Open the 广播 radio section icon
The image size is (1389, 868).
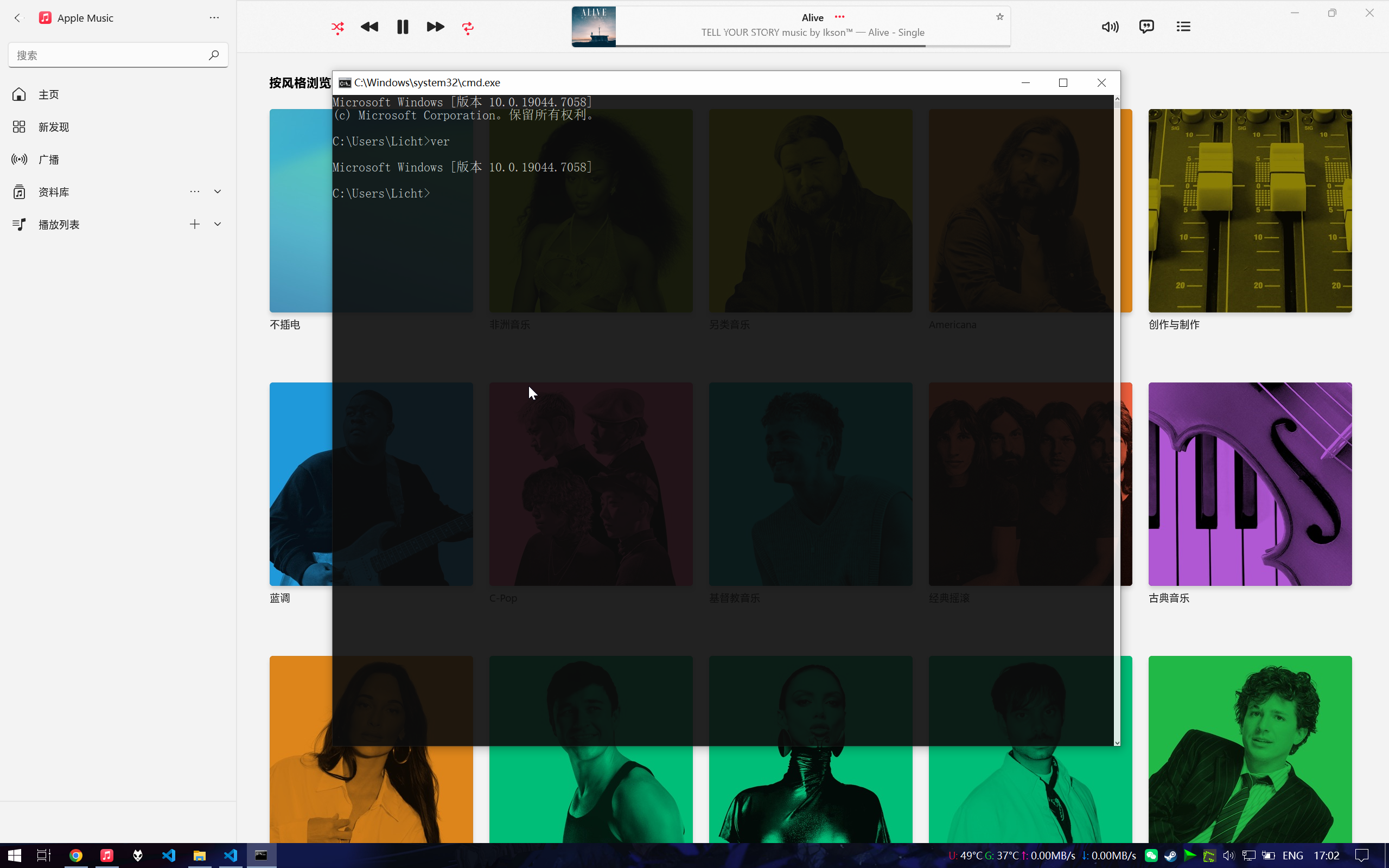(x=19, y=159)
